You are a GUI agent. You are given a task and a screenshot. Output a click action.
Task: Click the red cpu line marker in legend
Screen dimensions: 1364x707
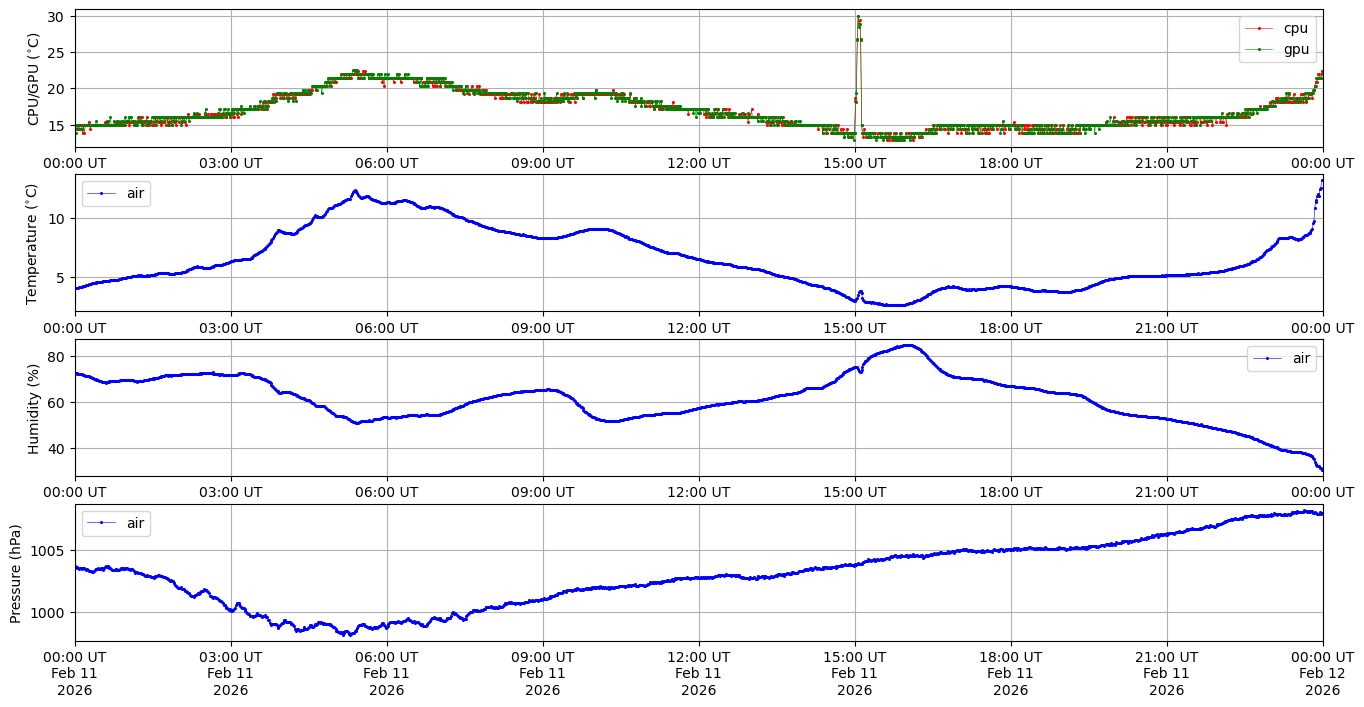click(x=1260, y=29)
